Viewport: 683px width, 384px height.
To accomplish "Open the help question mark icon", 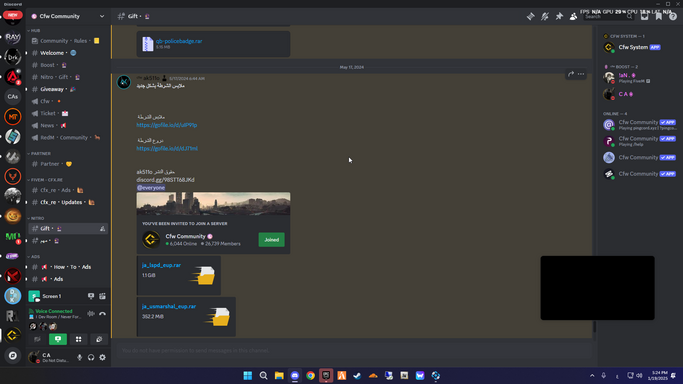I will [x=673, y=17].
